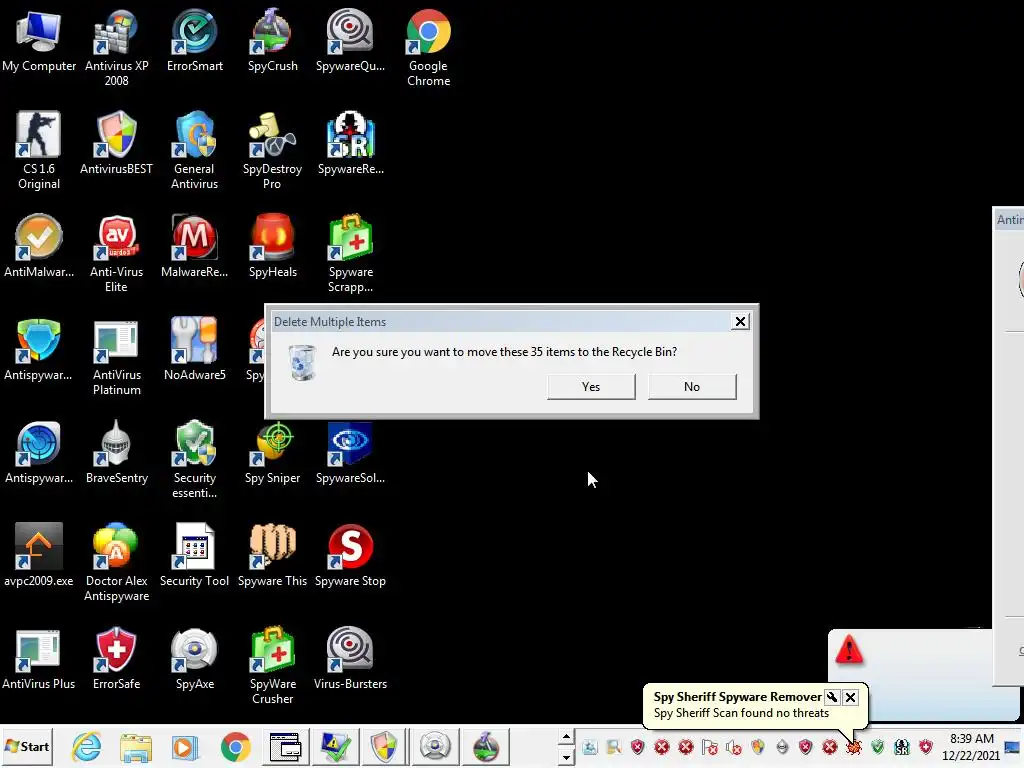Show earlier tray icons with up arrow
1024x768 pixels.
click(x=566, y=737)
